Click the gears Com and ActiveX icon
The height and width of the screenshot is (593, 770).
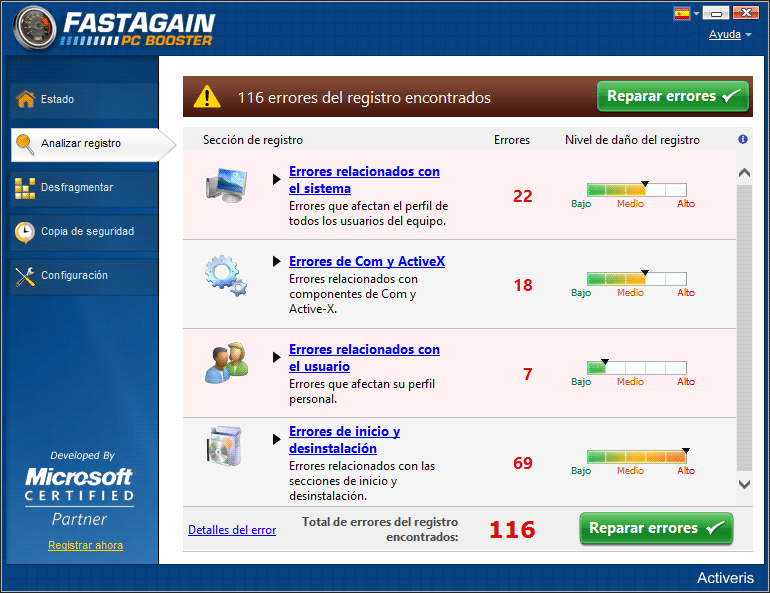click(226, 275)
